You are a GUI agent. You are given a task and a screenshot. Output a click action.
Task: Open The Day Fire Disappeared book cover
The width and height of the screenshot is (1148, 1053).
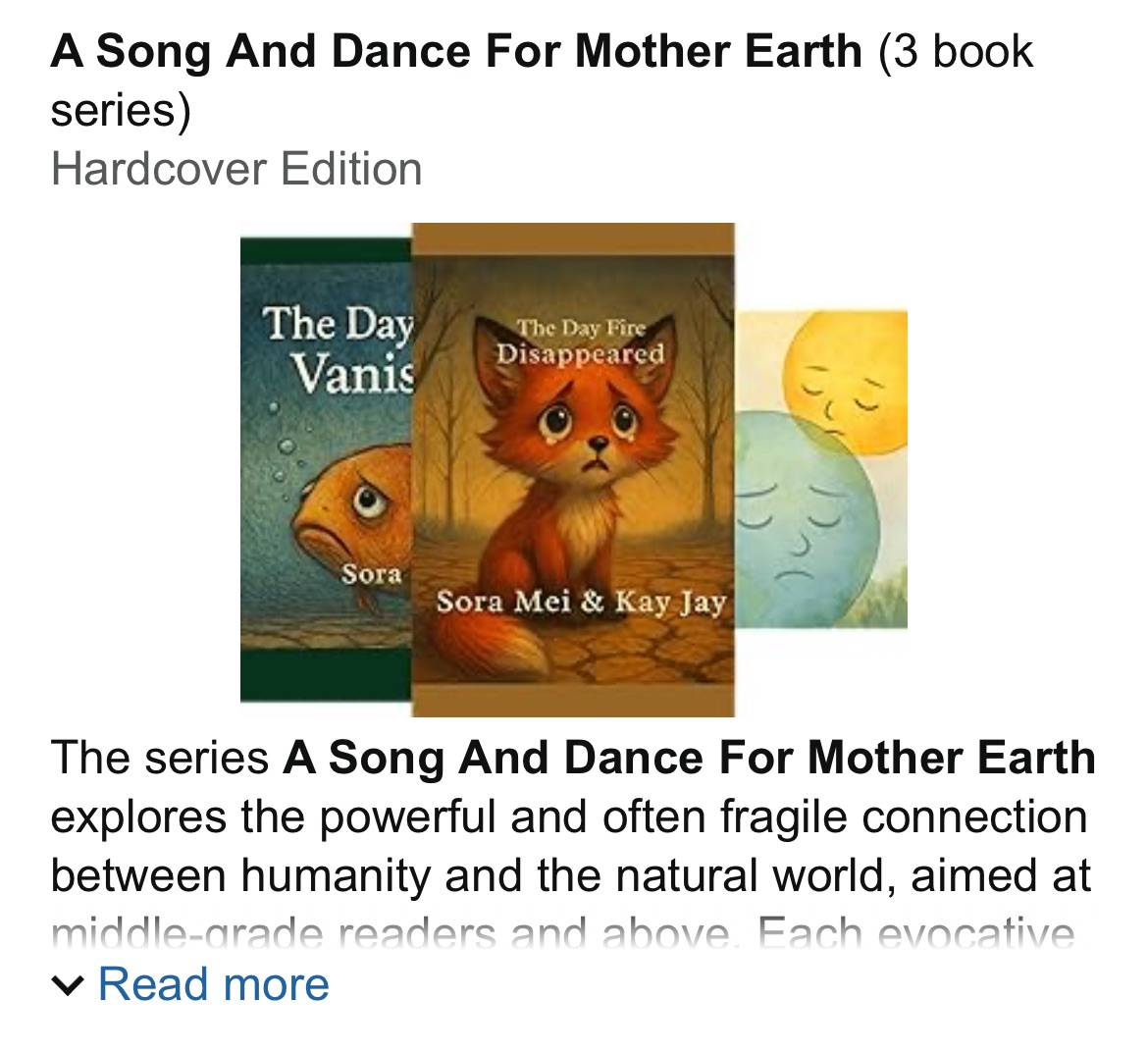click(x=573, y=469)
